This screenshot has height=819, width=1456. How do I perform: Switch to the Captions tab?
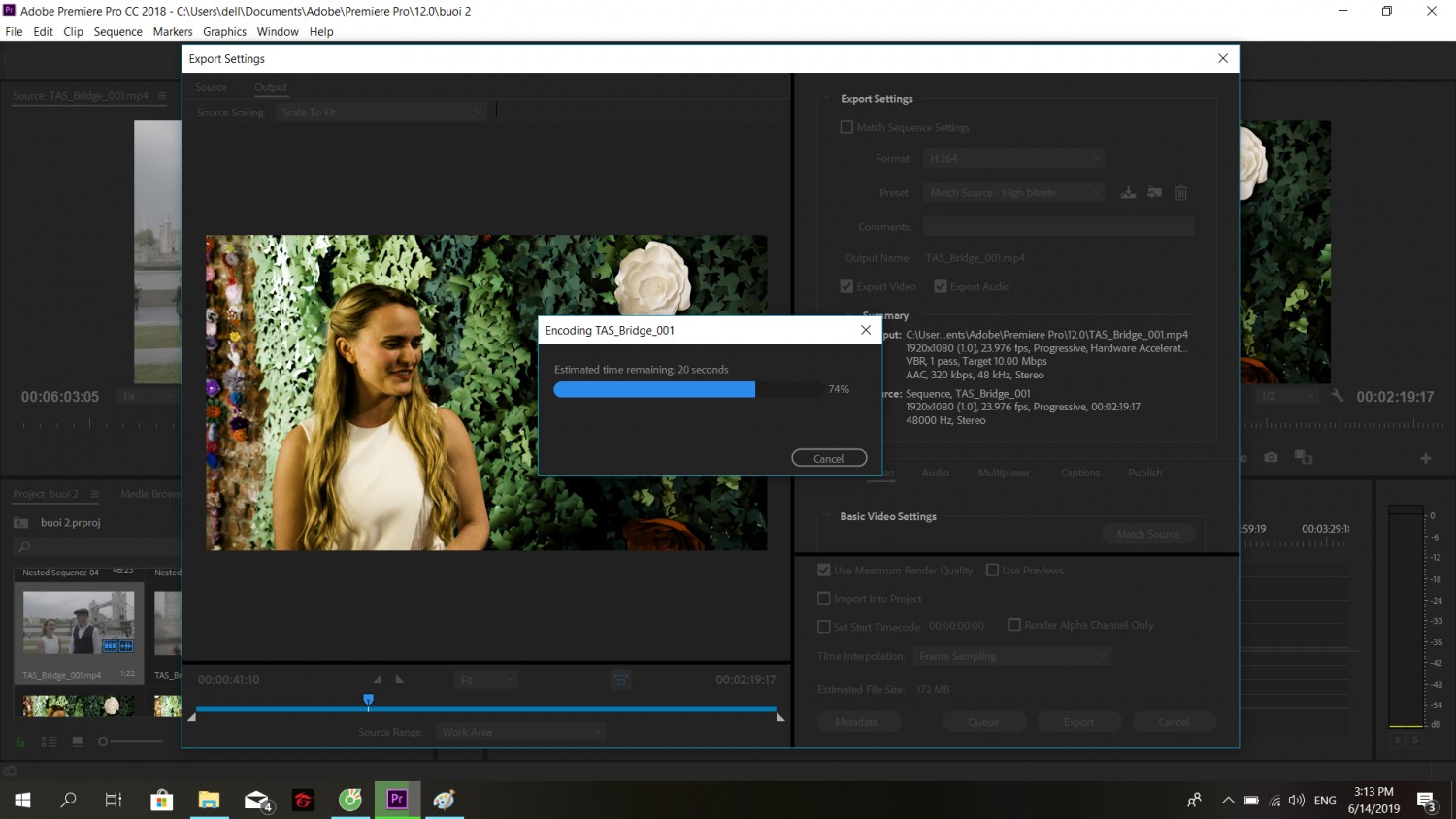[x=1080, y=473]
